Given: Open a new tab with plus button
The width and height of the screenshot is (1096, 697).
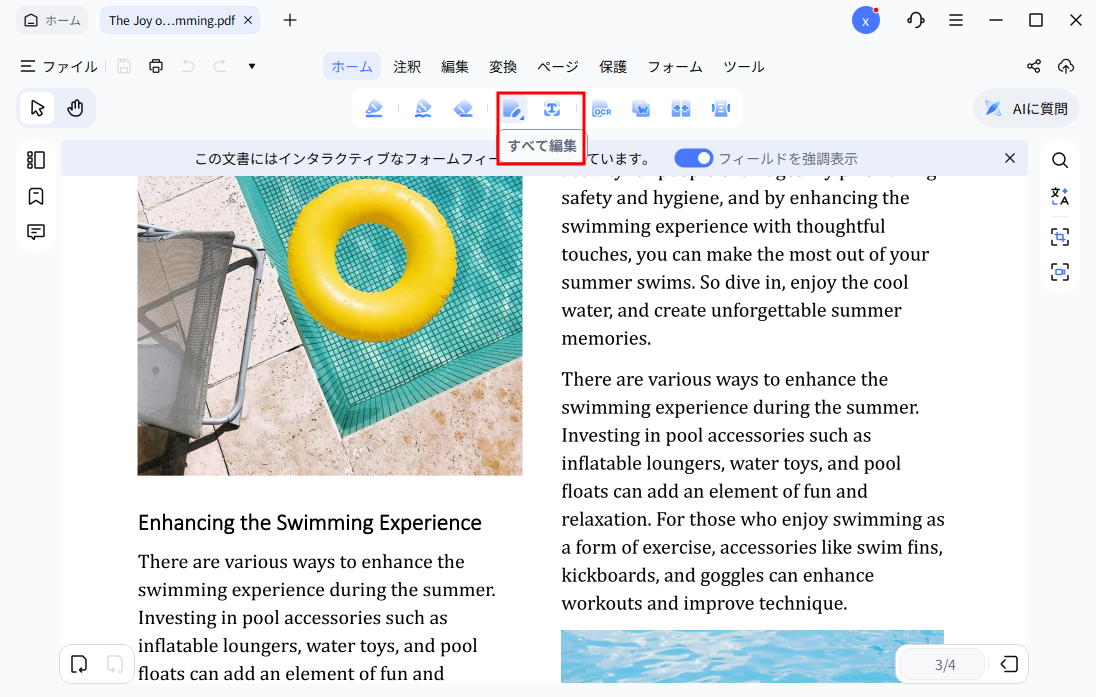Looking at the screenshot, I should [290, 20].
